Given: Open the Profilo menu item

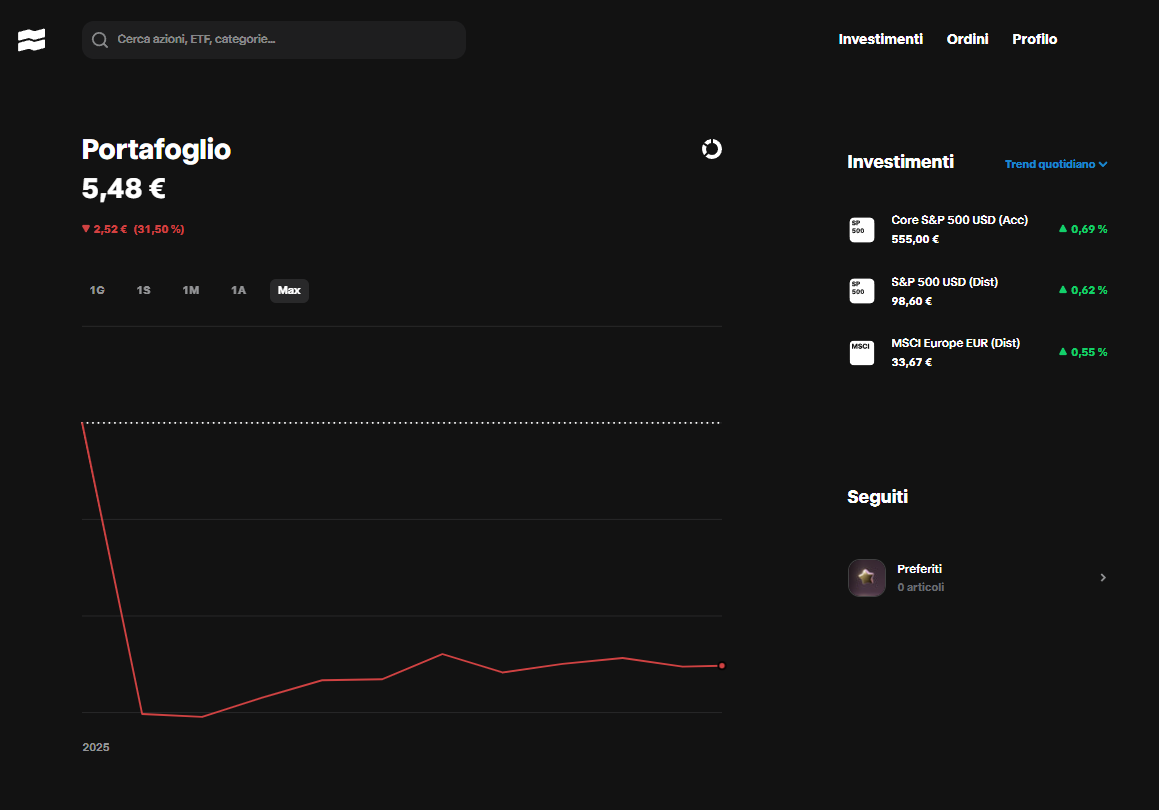Looking at the screenshot, I should (x=1034, y=39).
